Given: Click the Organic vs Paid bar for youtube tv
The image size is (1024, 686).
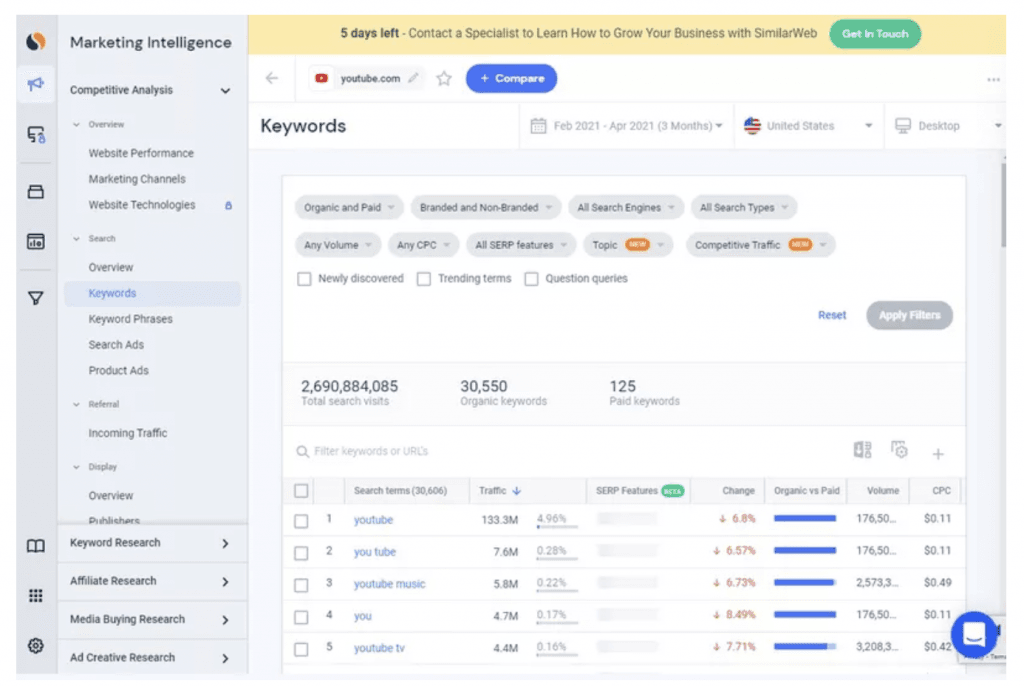Looking at the screenshot, I should [805, 646].
